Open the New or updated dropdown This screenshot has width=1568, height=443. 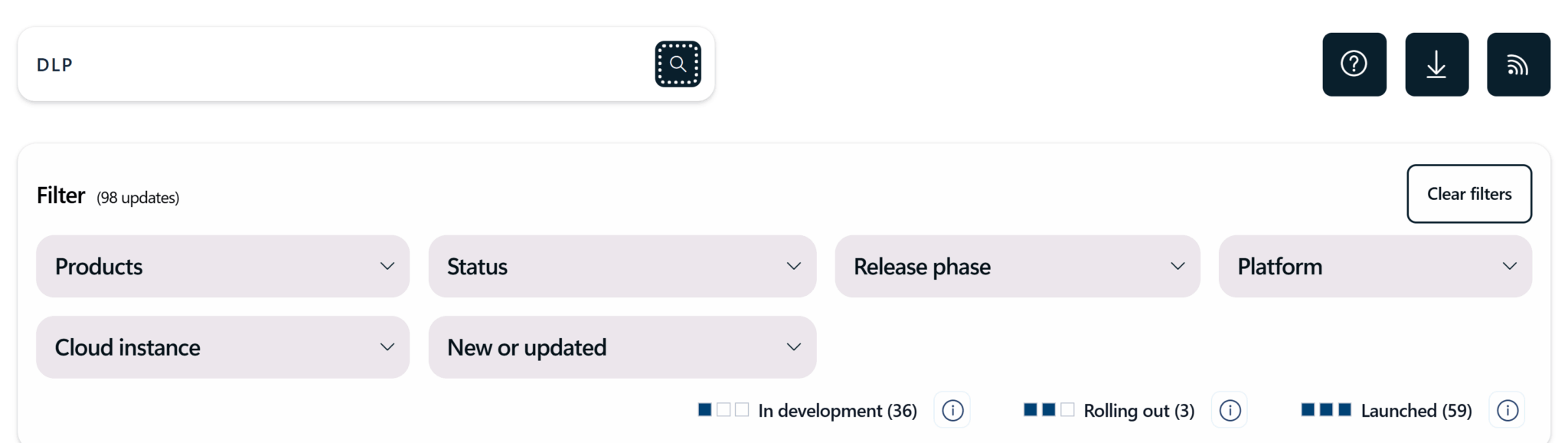622,347
